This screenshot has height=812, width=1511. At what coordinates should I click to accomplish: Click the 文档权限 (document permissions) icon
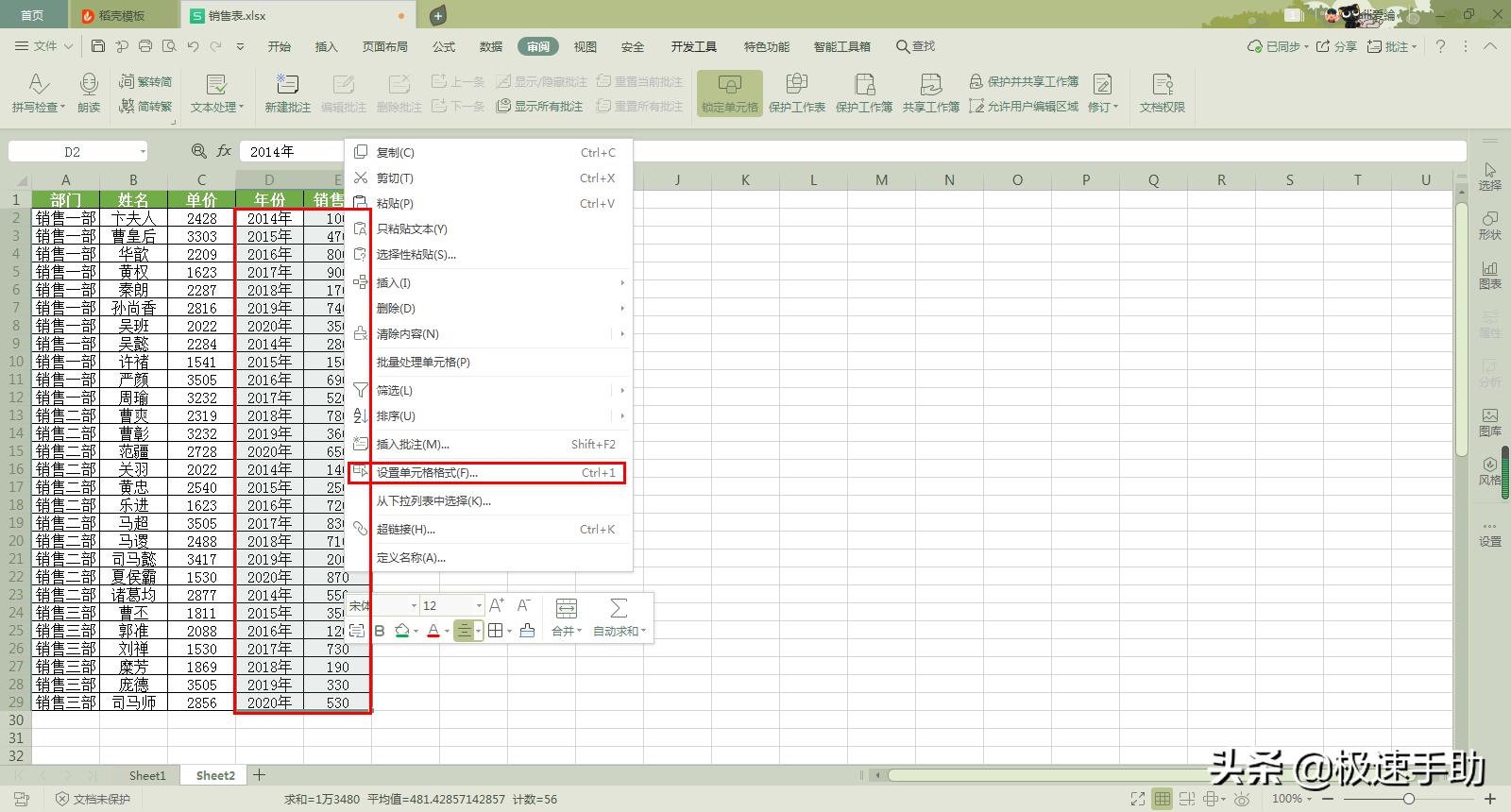pos(1162,86)
